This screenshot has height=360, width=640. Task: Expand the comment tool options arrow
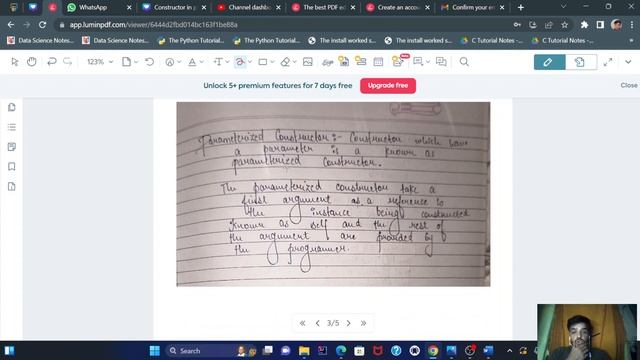pos(428,62)
